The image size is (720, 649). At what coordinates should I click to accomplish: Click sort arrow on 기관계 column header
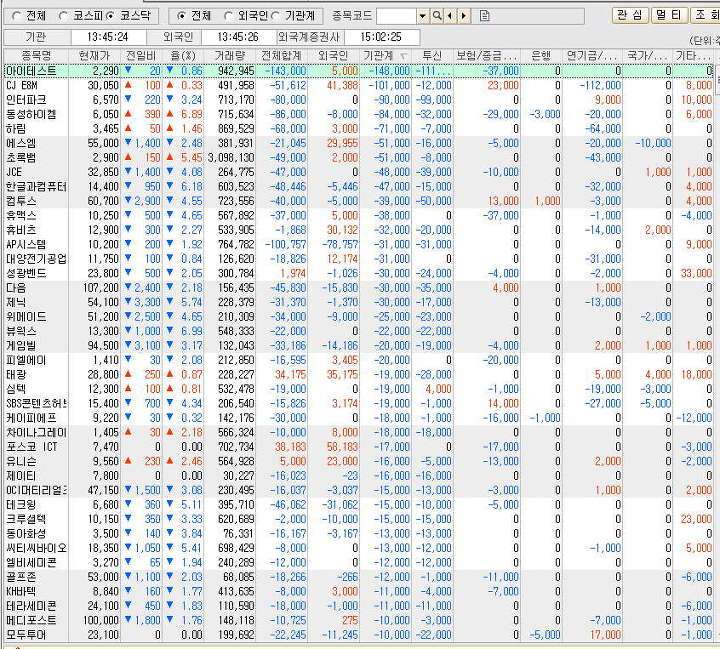point(404,56)
